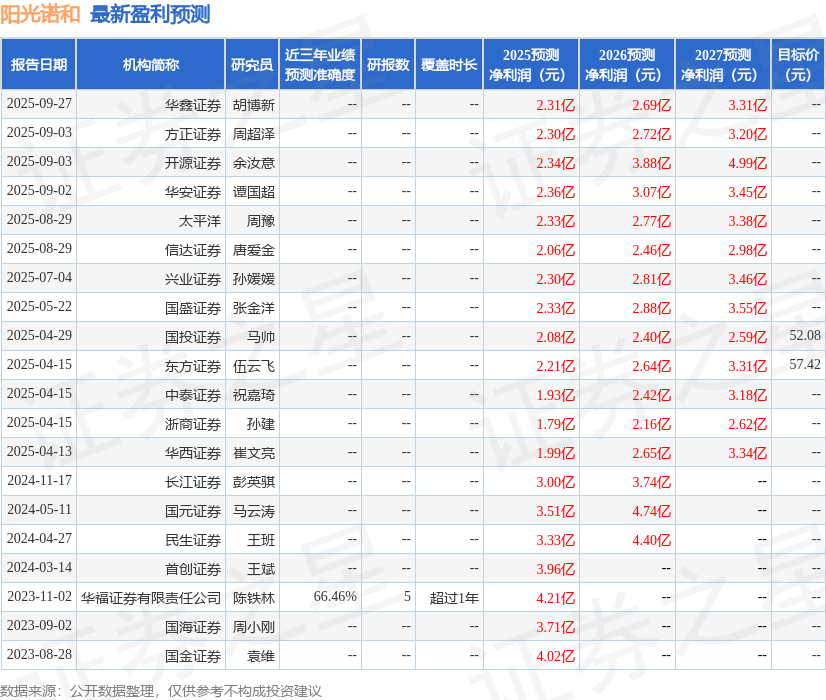Screen dimensions: 826x700
Task: Click analyst name 孙媛媛
Action: tap(254, 279)
